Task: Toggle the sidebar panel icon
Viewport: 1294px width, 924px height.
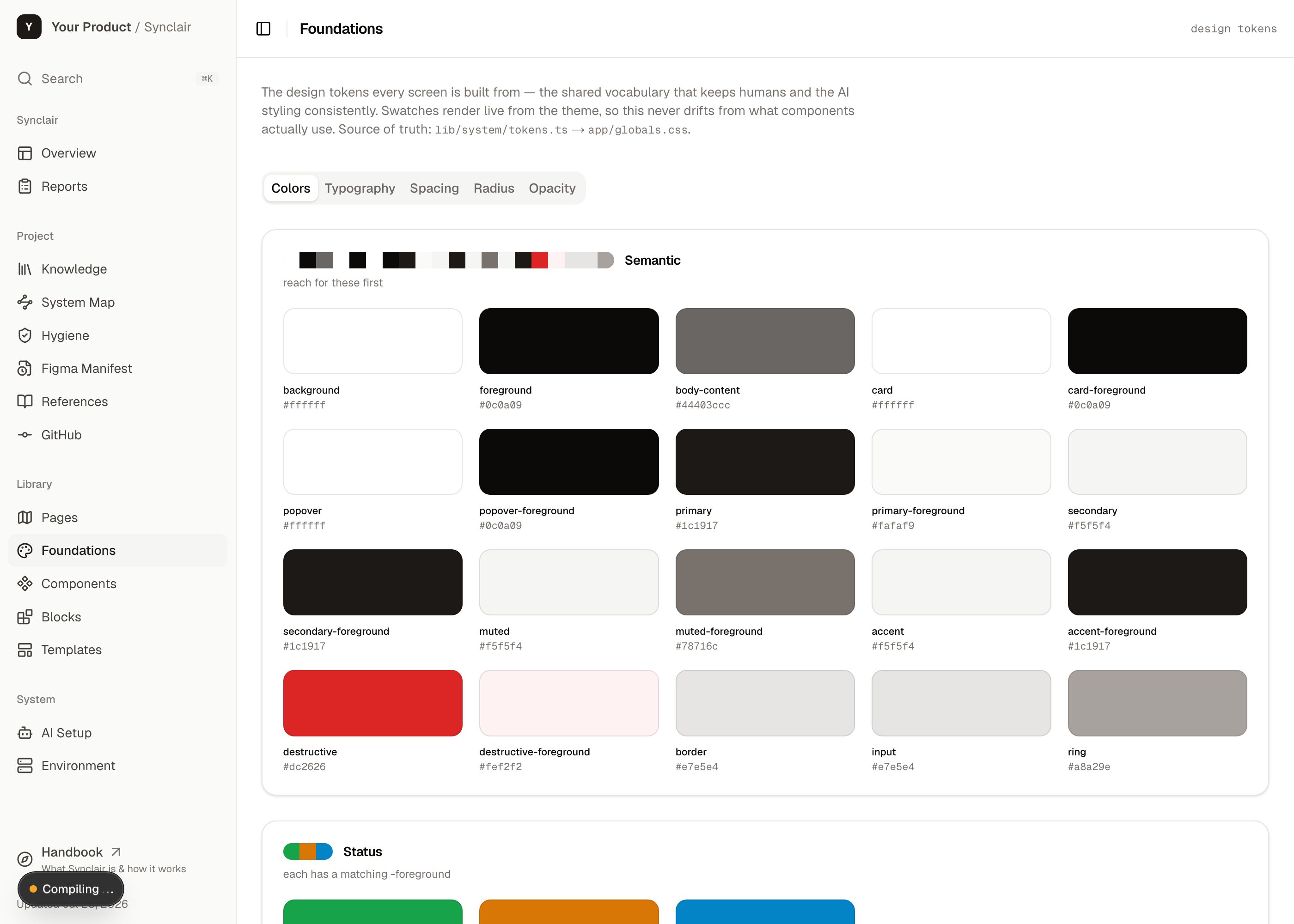Action: pos(263,29)
